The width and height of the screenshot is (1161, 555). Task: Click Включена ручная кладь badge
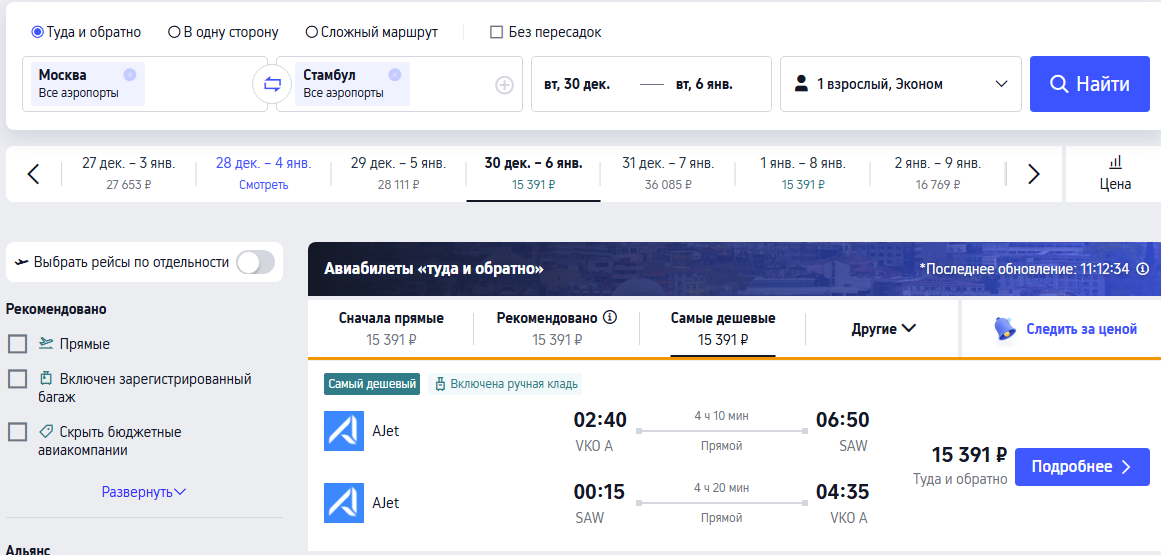pos(504,384)
